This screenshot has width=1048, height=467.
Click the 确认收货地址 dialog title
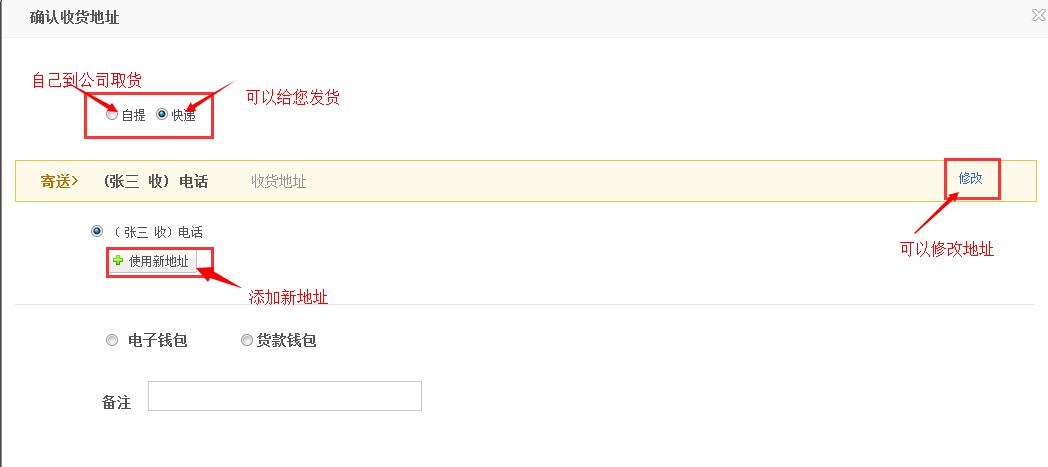pyautogui.click(x=74, y=18)
